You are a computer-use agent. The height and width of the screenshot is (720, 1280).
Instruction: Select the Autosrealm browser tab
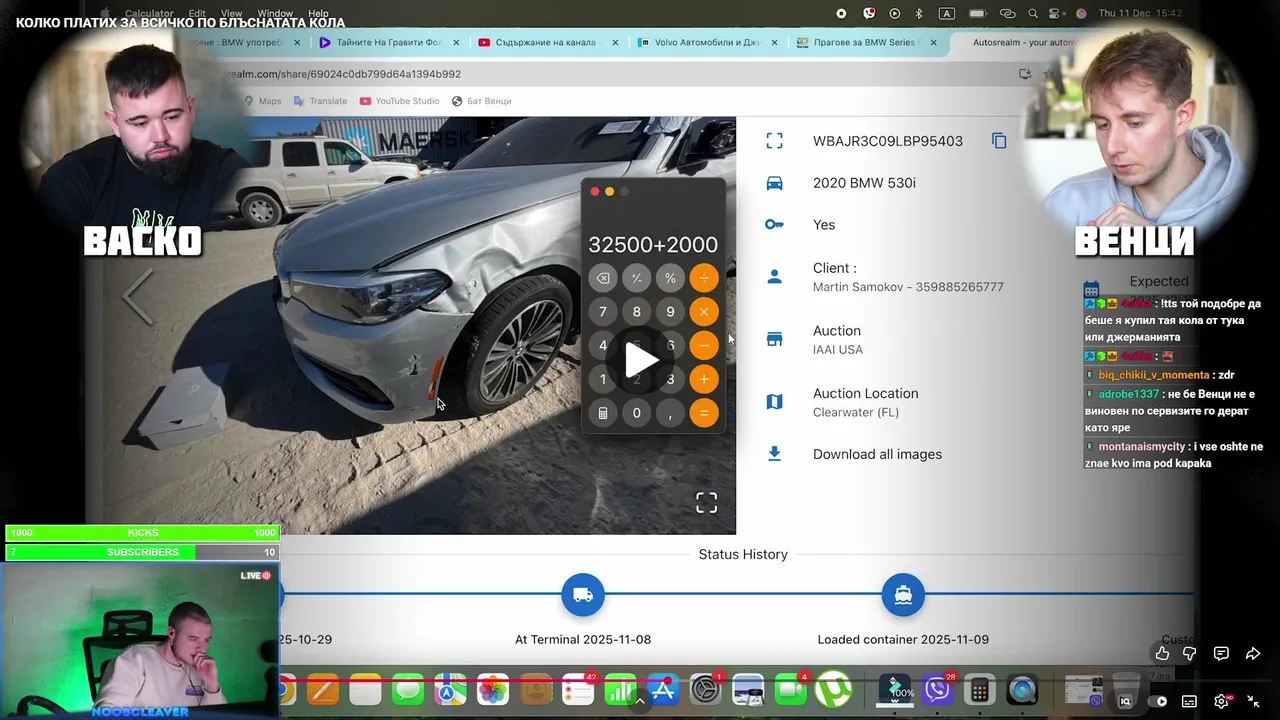(1023, 43)
